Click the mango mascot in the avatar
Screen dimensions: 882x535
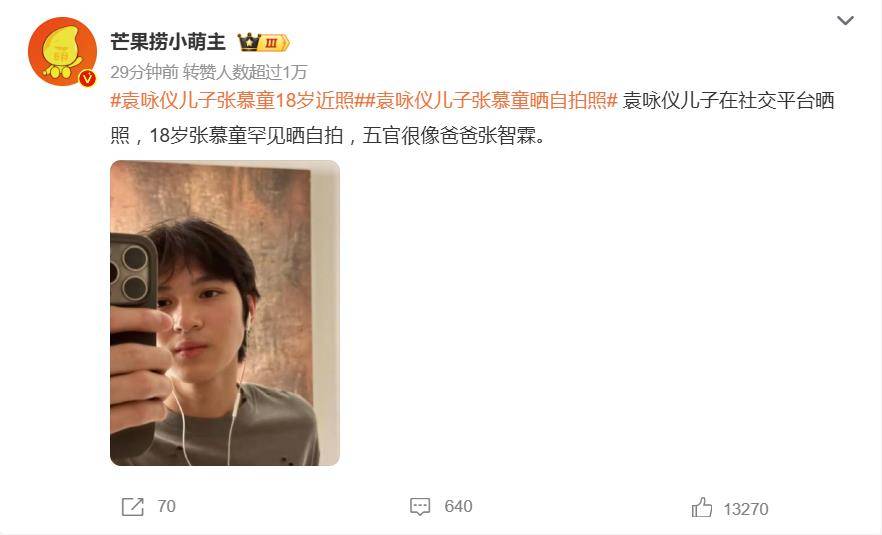[x=60, y=52]
